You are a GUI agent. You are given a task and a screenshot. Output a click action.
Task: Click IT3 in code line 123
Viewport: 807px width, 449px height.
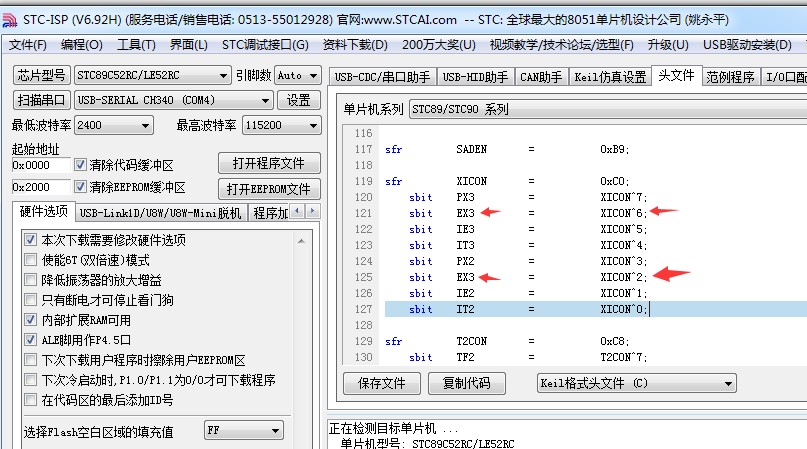click(x=465, y=245)
